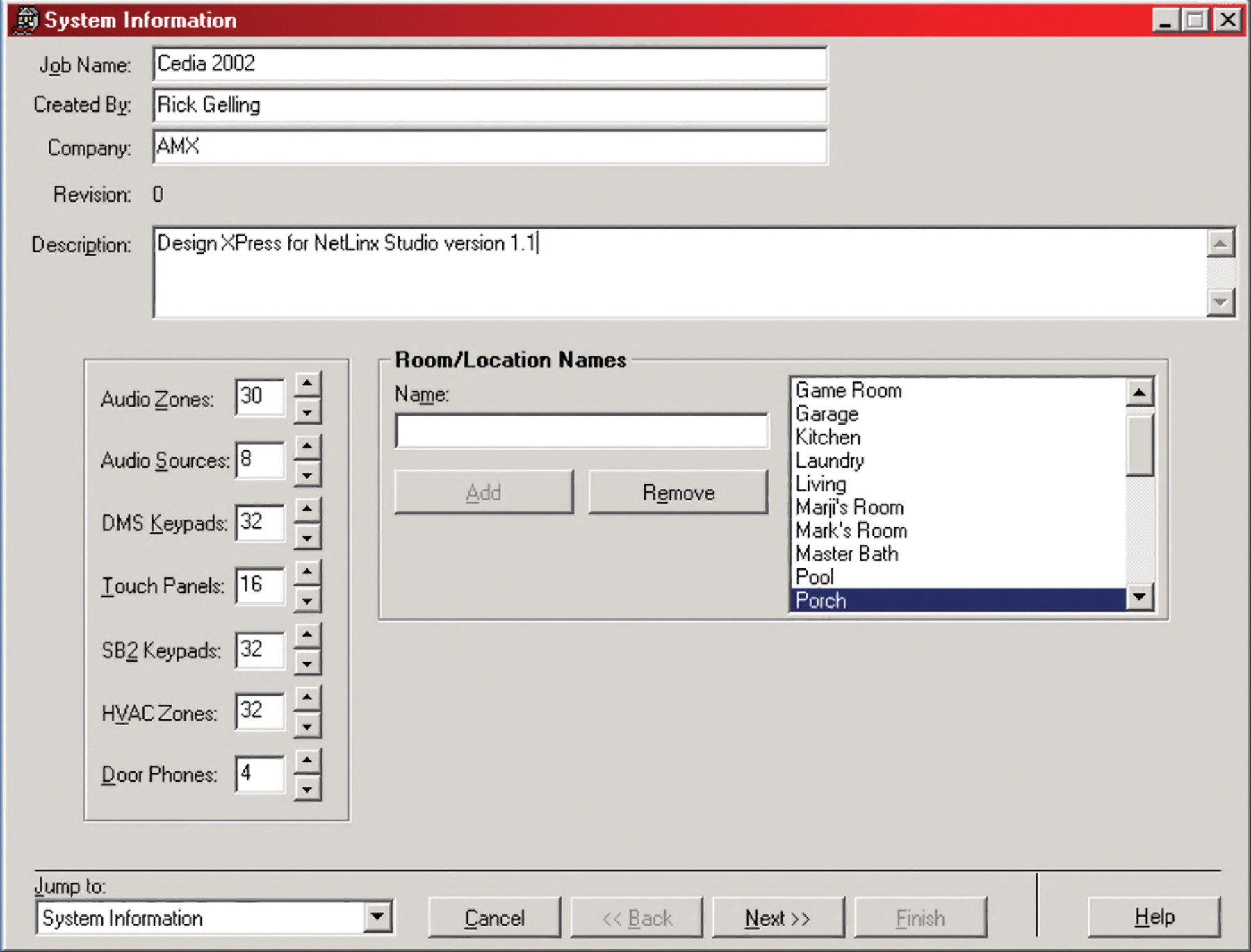Increase the HVAC Zones value
Screen dimensions: 1251x952
[x=307, y=697]
